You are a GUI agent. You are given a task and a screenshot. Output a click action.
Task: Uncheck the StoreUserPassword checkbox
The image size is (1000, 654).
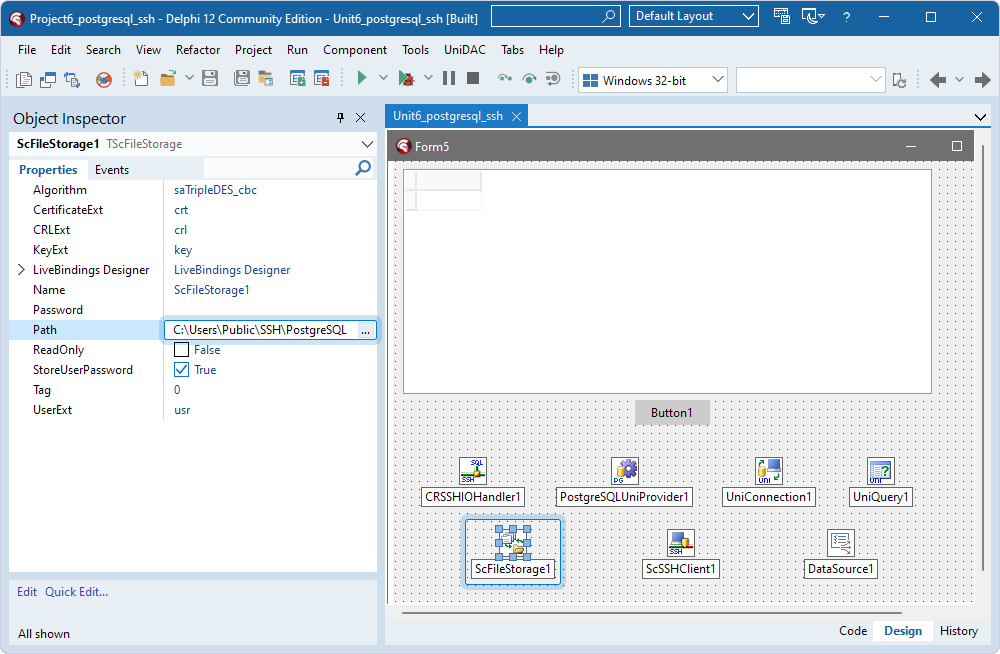[181, 370]
